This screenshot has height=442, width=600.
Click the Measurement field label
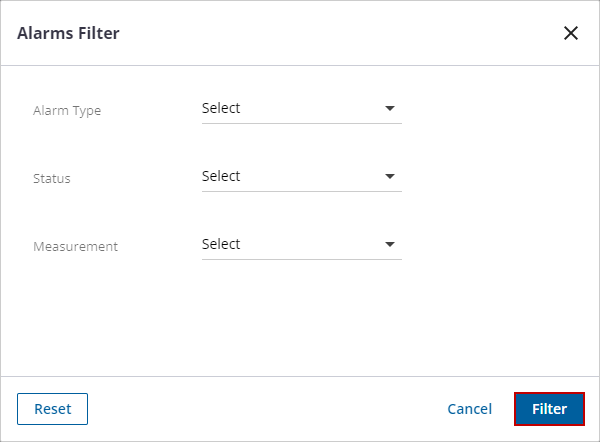[75, 246]
